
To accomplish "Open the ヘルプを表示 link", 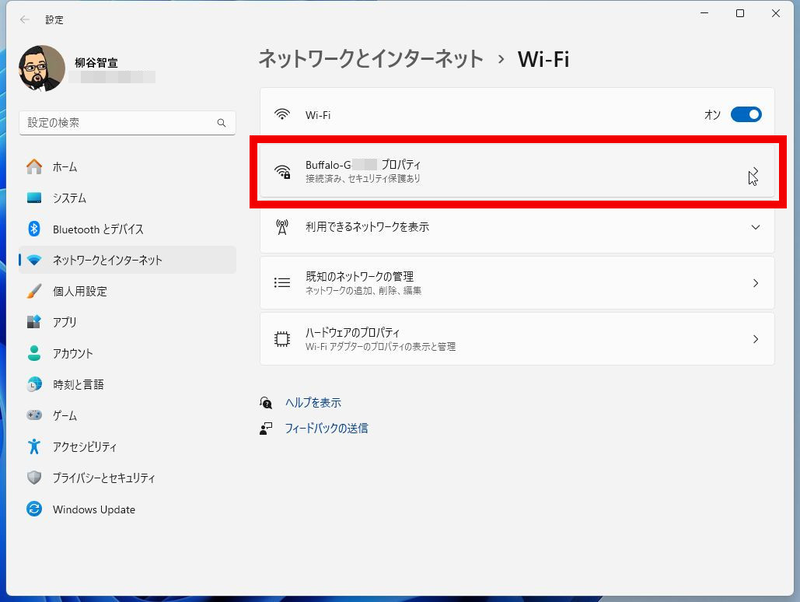I will pyautogui.click(x=313, y=403).
